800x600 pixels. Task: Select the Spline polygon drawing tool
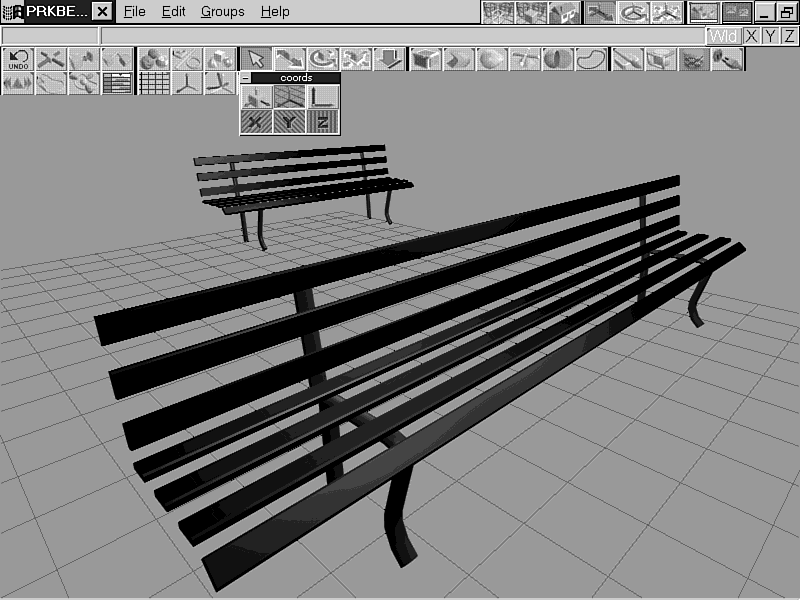591,59
